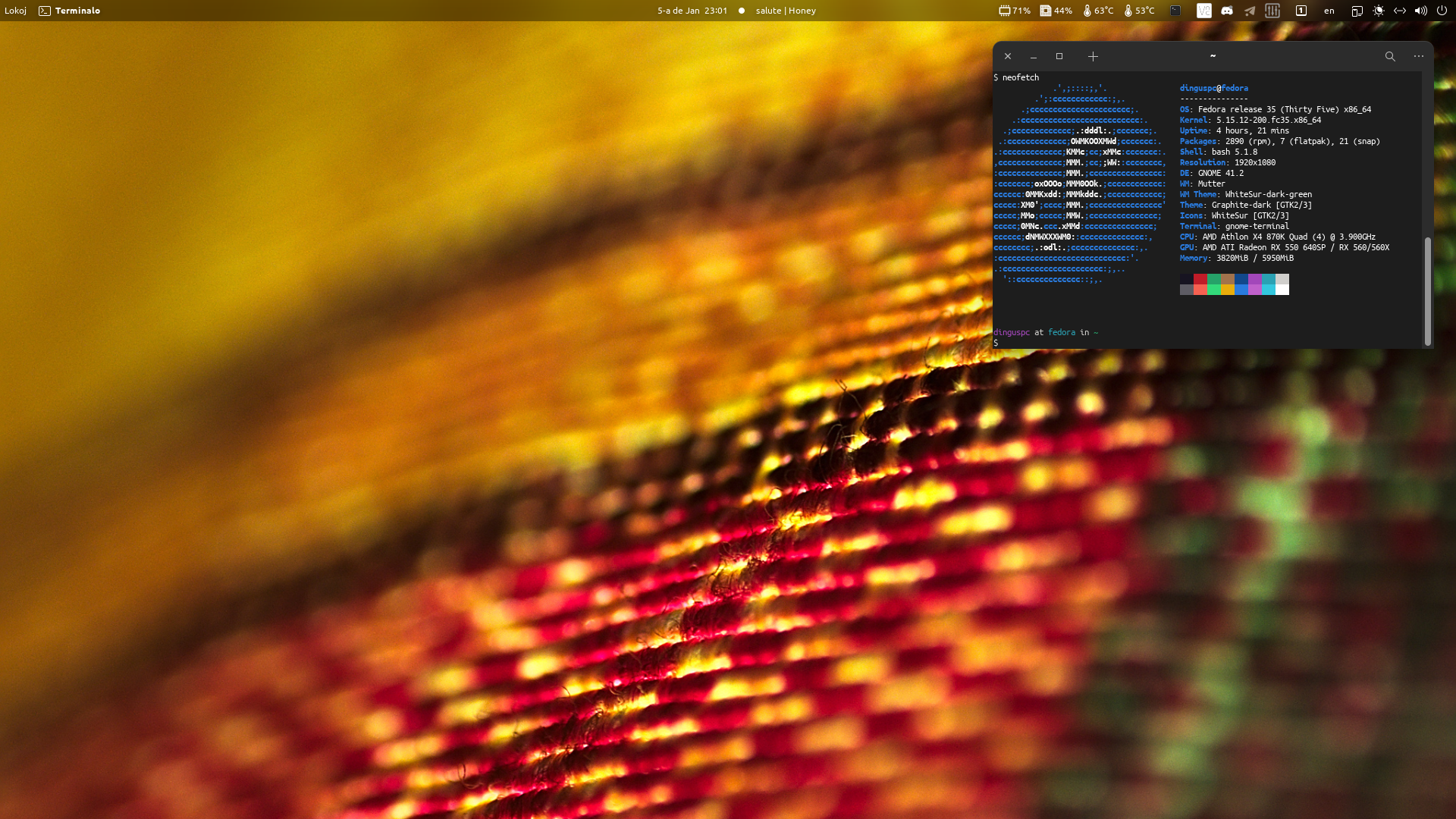
Task: Open the terminal three-dots menu
Action: tap(1419, 57)
